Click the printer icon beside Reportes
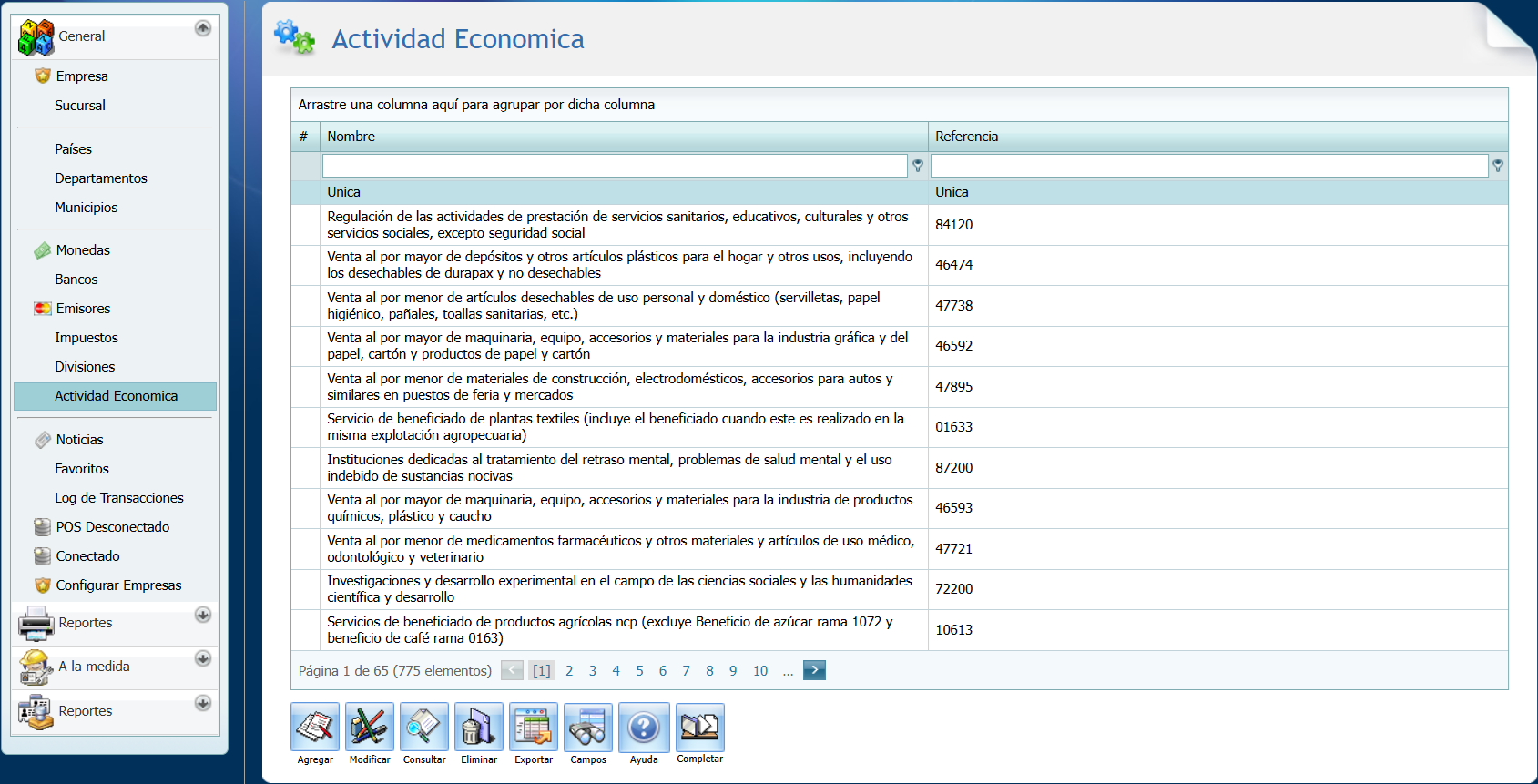This screenshot has width=1538, height=784. (36, 624)
